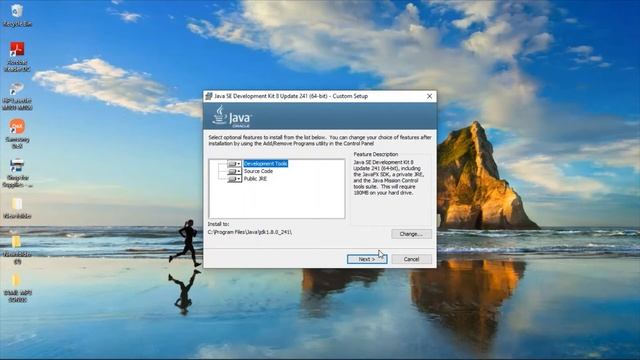Open the Source Code feature dropdown
Image resolution: width=640 pixels, height=360 pixels.
click(234, 171)
